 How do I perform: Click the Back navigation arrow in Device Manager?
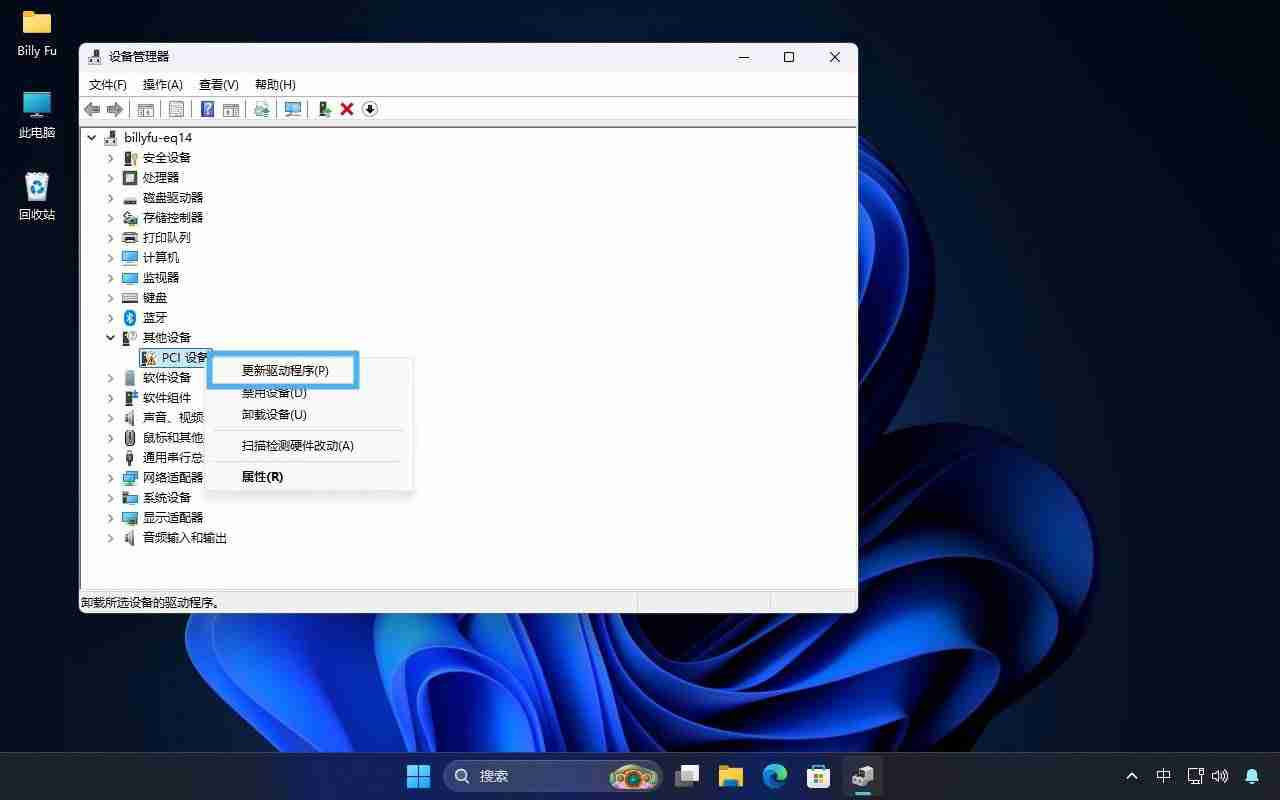[92, 109]
